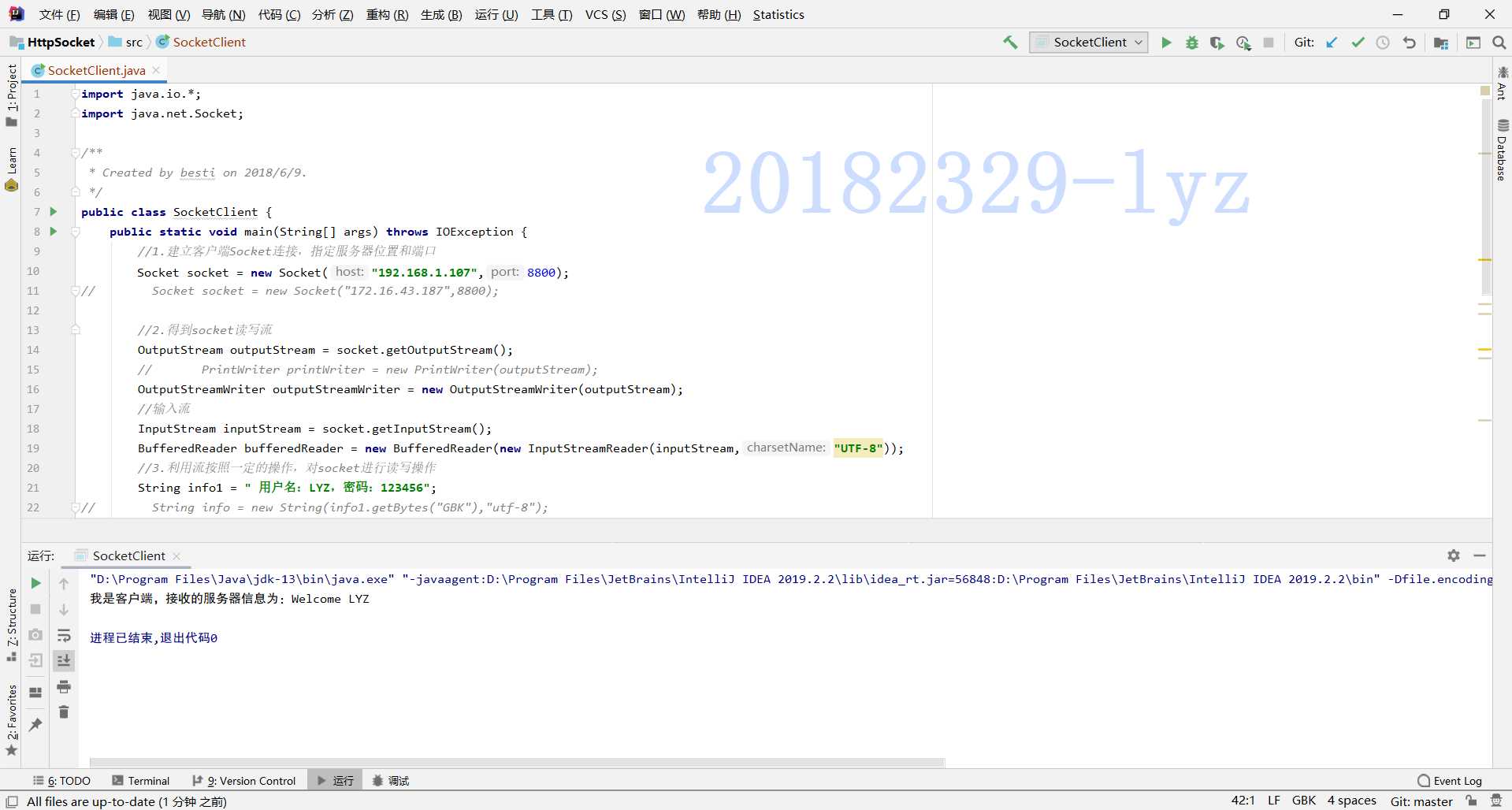
Task: Show Git history clock icon
Action: click(x=1383, y=43)
